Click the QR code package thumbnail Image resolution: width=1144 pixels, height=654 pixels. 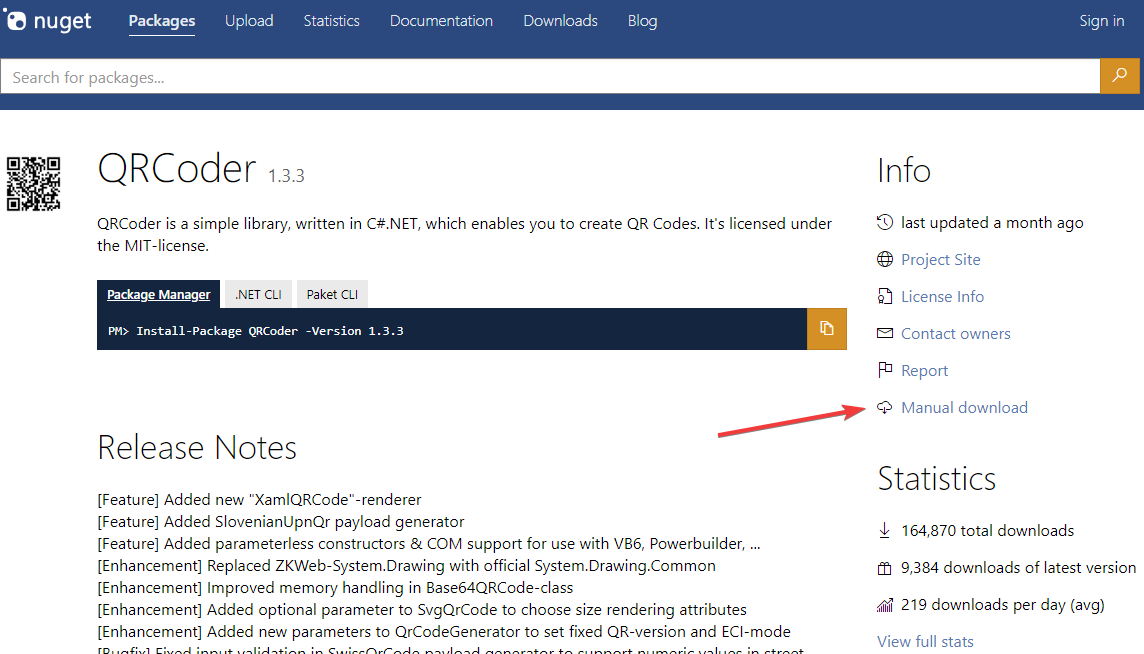click(x=34, y=184)
